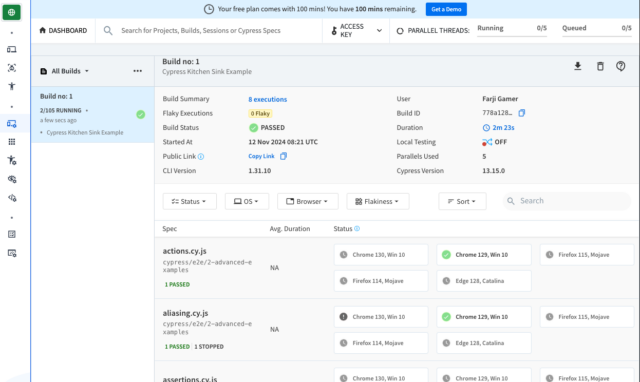Screen dimensions: 640x382
Task: Expand the Access Key dropdown
Action: (x=356, y=31)
